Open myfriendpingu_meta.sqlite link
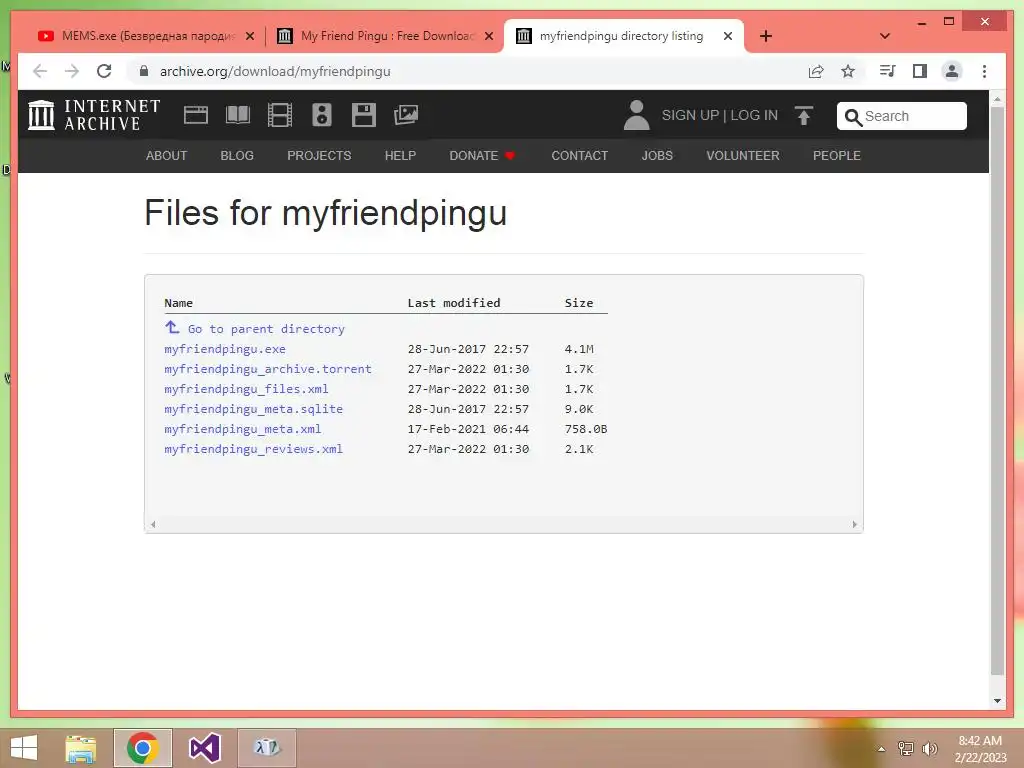1024x768 pixels. [x=253, y=409]
